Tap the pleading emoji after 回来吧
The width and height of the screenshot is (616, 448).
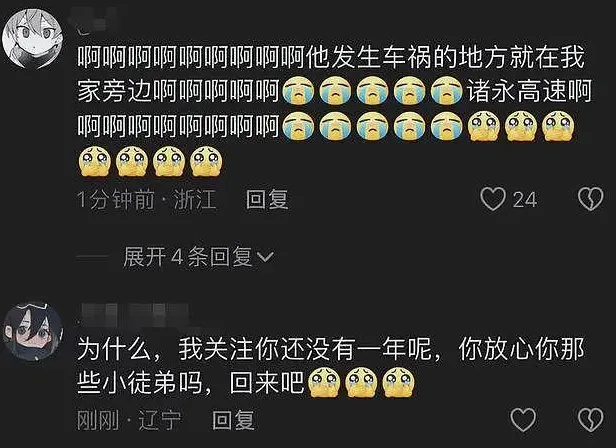point(324,382)
